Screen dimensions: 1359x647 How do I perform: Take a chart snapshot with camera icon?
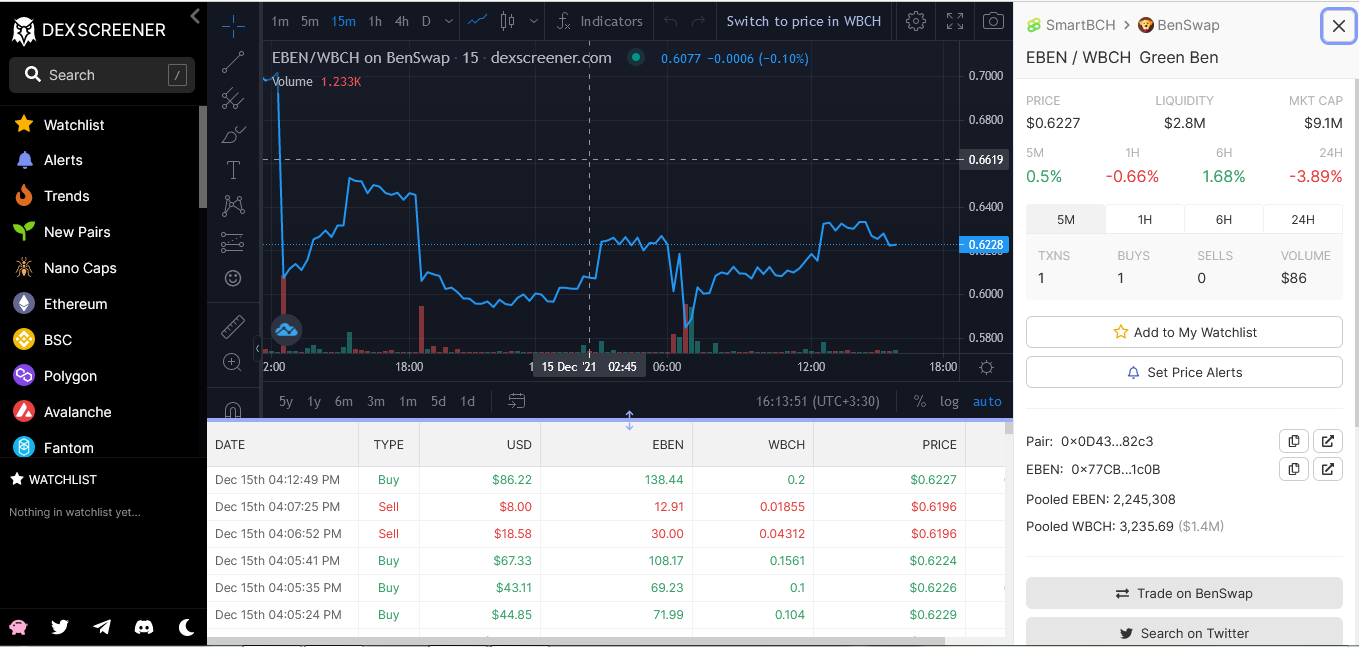993,21
